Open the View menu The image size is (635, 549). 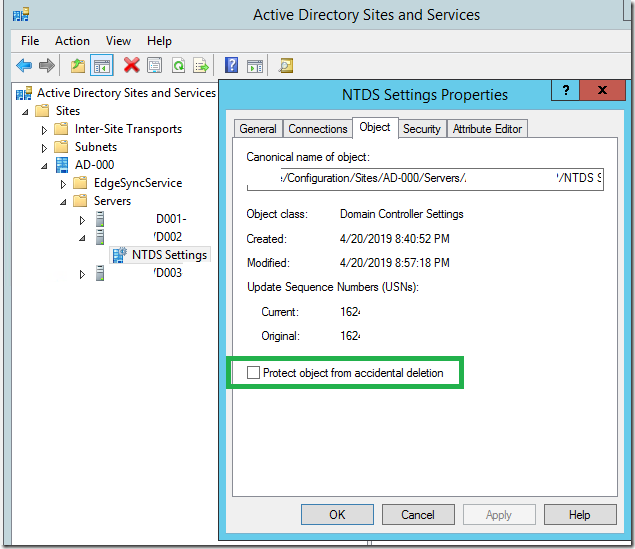point(118,41)
